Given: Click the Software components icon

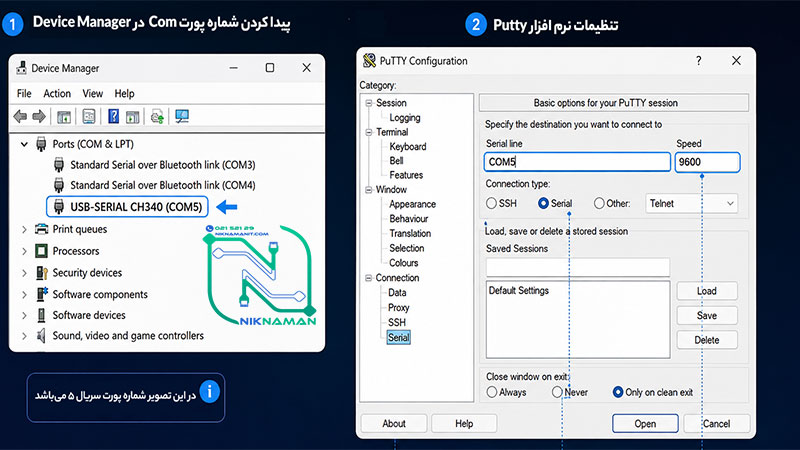Looking at the screenshot, I should (41, 294).
